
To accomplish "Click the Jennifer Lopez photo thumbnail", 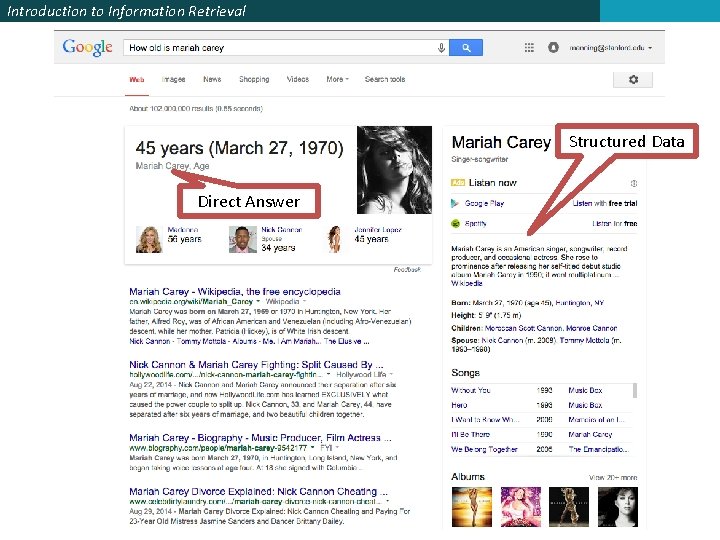I will (x=335, y=239).
